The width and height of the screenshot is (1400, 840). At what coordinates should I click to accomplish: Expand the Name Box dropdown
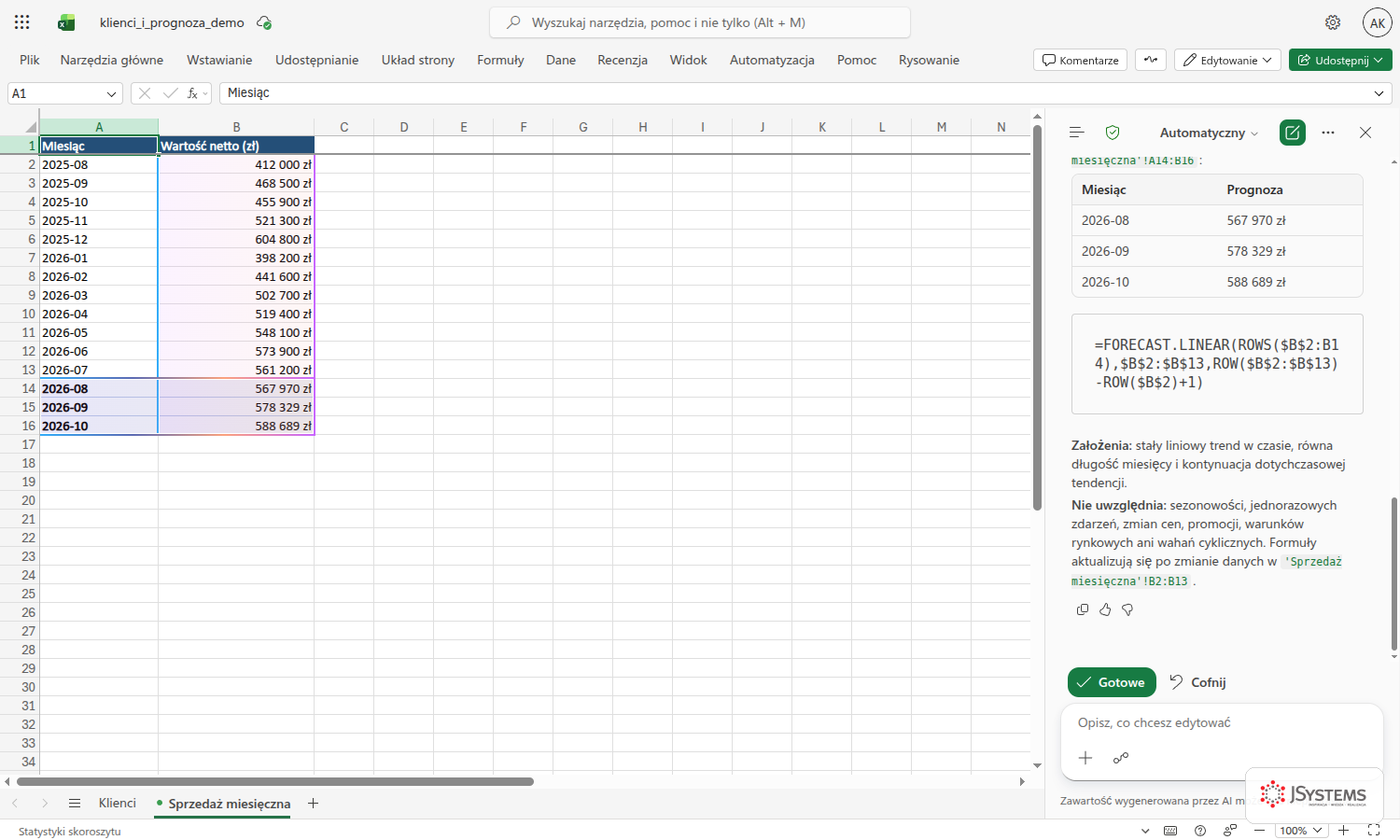[112, 93]
